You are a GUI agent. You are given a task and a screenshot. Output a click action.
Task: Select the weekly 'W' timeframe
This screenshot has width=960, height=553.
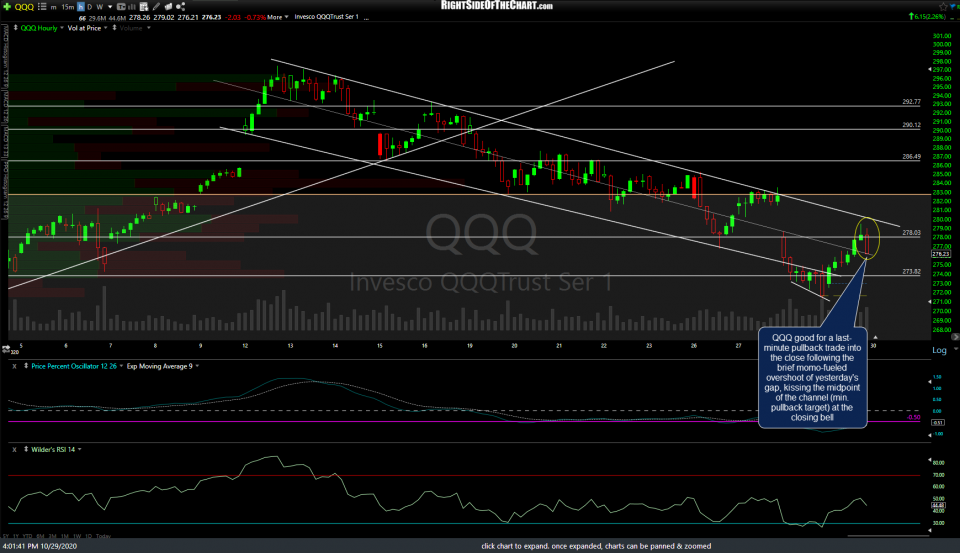pos(100,7)
